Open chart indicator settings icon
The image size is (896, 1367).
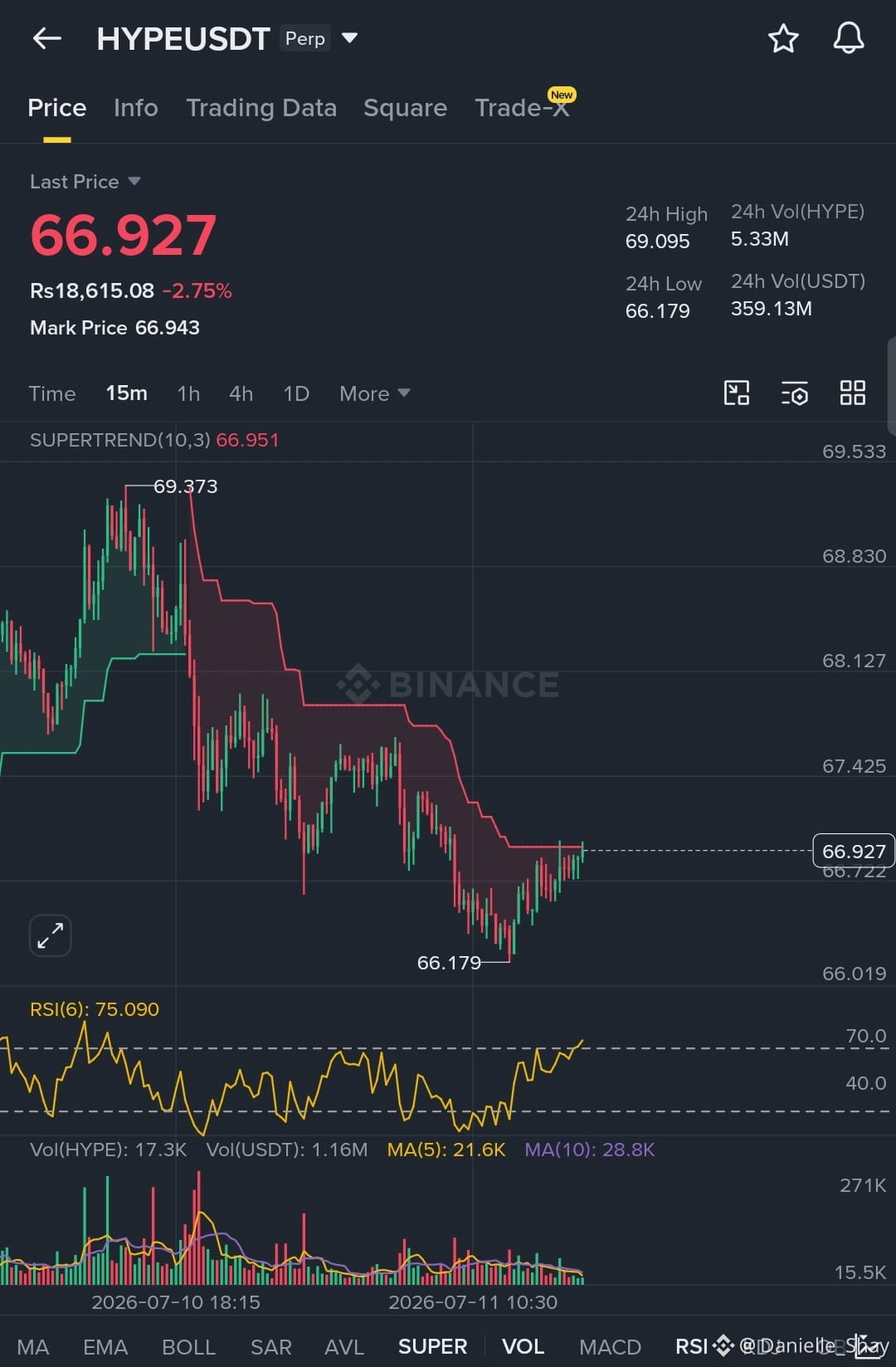795,393
